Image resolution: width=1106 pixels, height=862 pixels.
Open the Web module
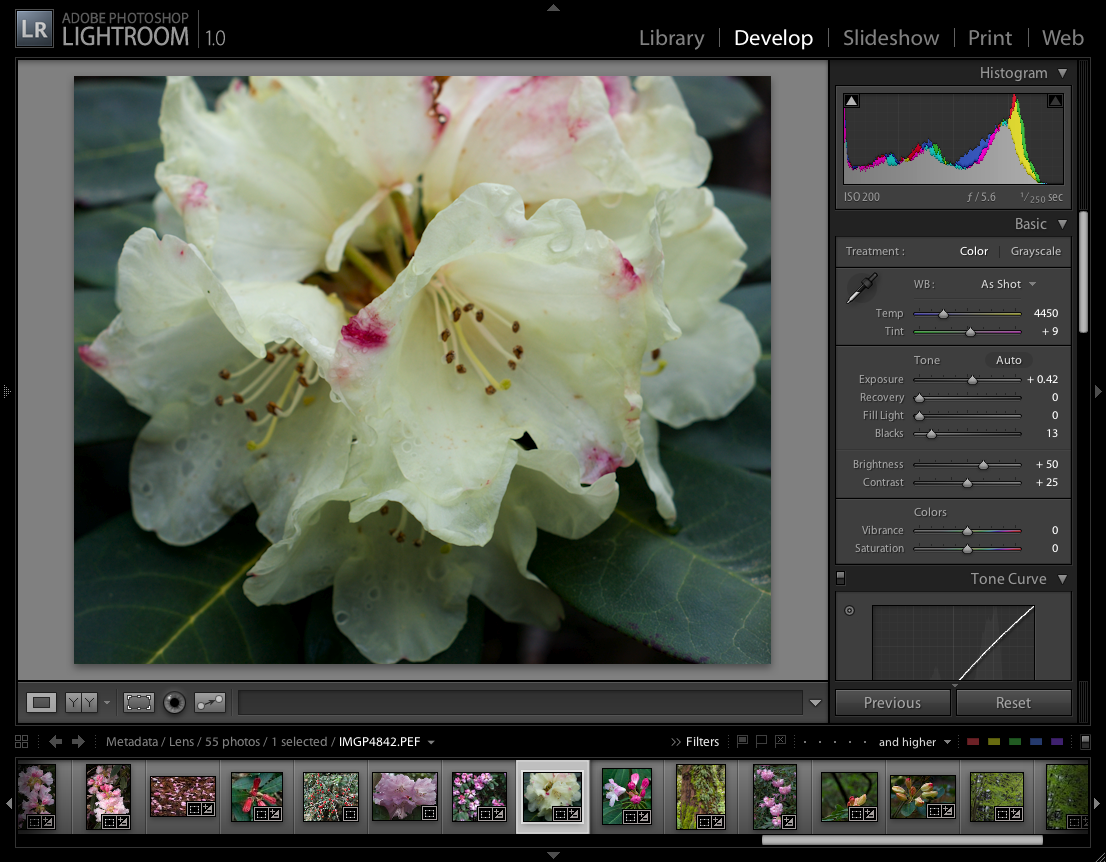point(1062,37)
